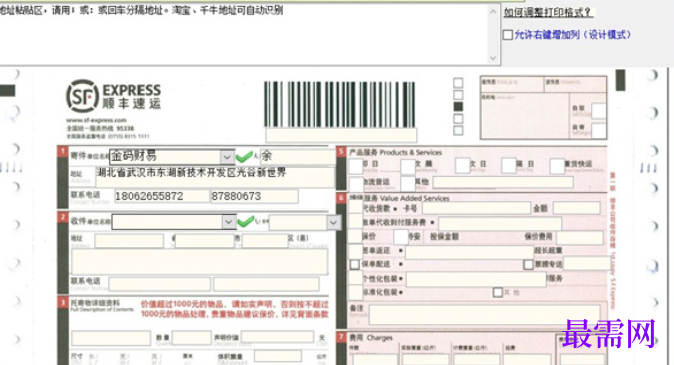Tick the 隔日 product service checkbox
The width and height of the screenshot is (674, 365).
pyautogui.click(x=509, y=166)
